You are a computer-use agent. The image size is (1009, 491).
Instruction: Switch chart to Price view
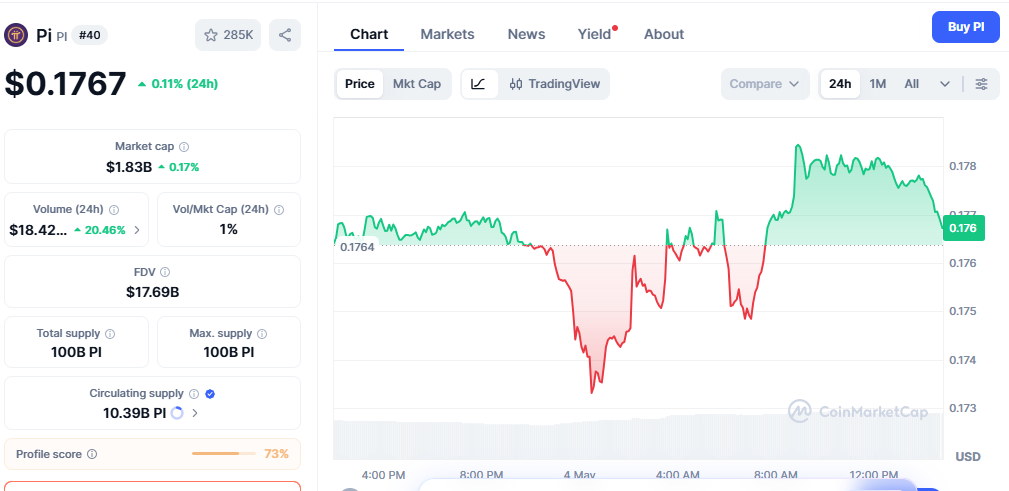click(x=360, y=84)
